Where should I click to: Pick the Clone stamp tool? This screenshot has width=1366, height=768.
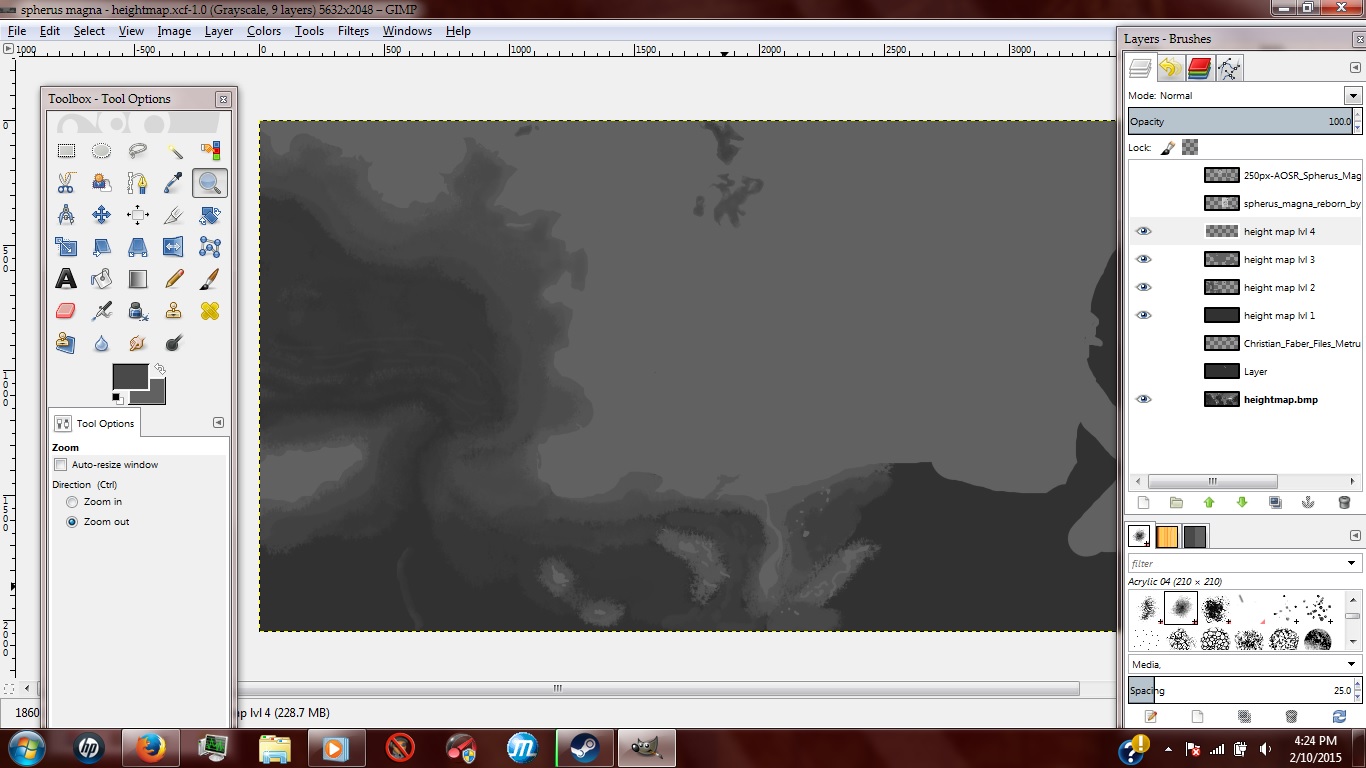pyautogui.click(x=173, y=310)
